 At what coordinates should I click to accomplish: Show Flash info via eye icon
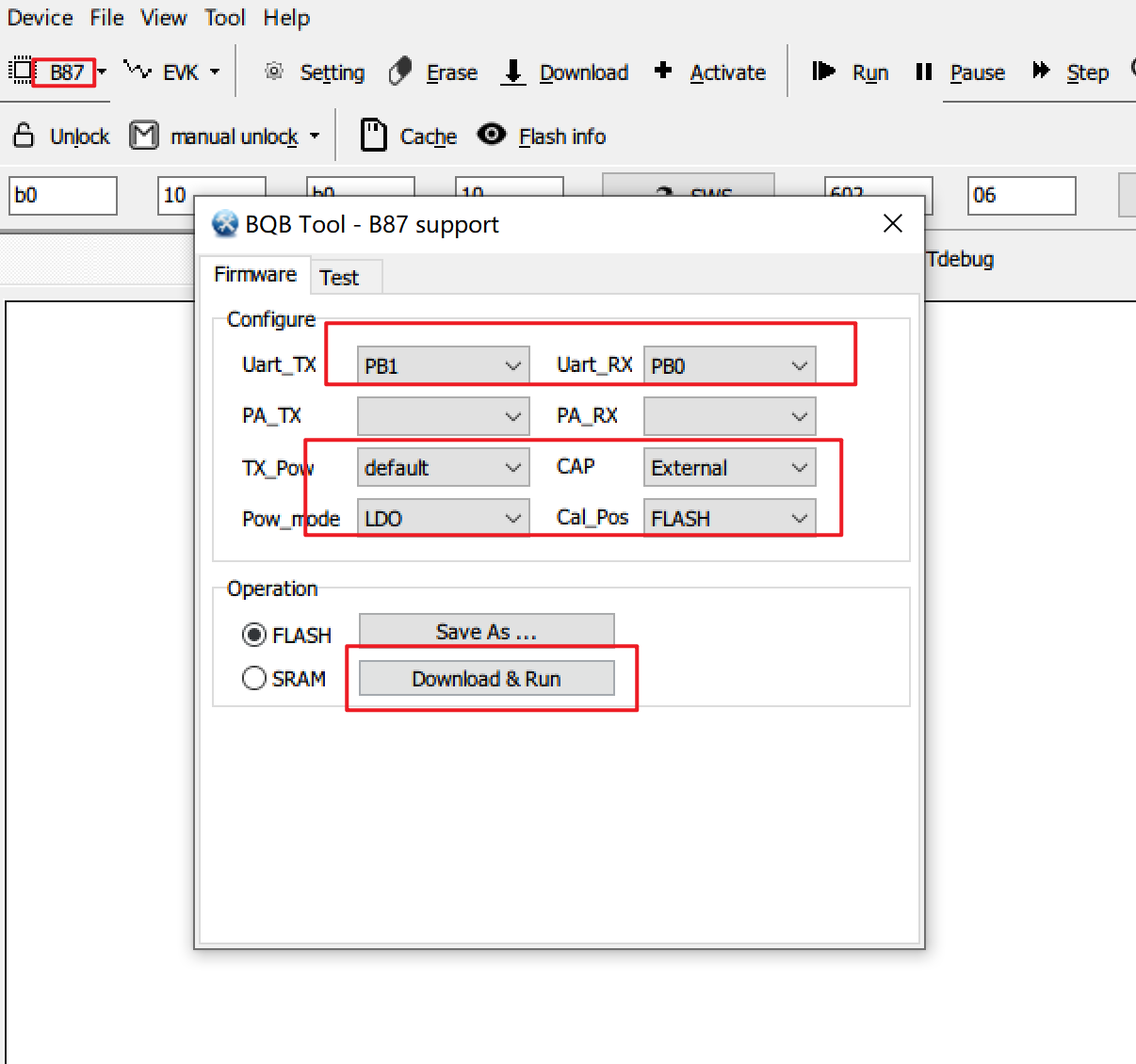[x=492, y=135]
